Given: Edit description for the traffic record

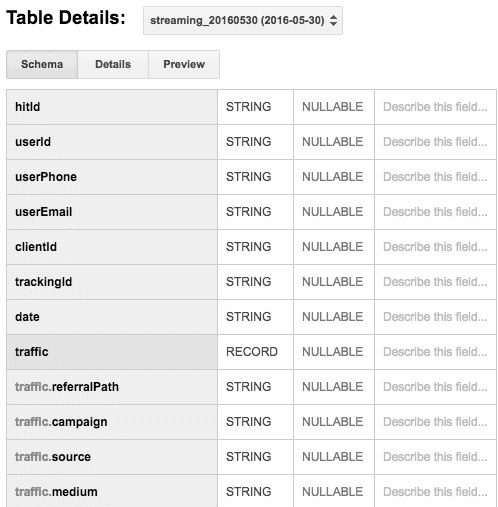Looking at the screenshot, I should coord(435,352).
